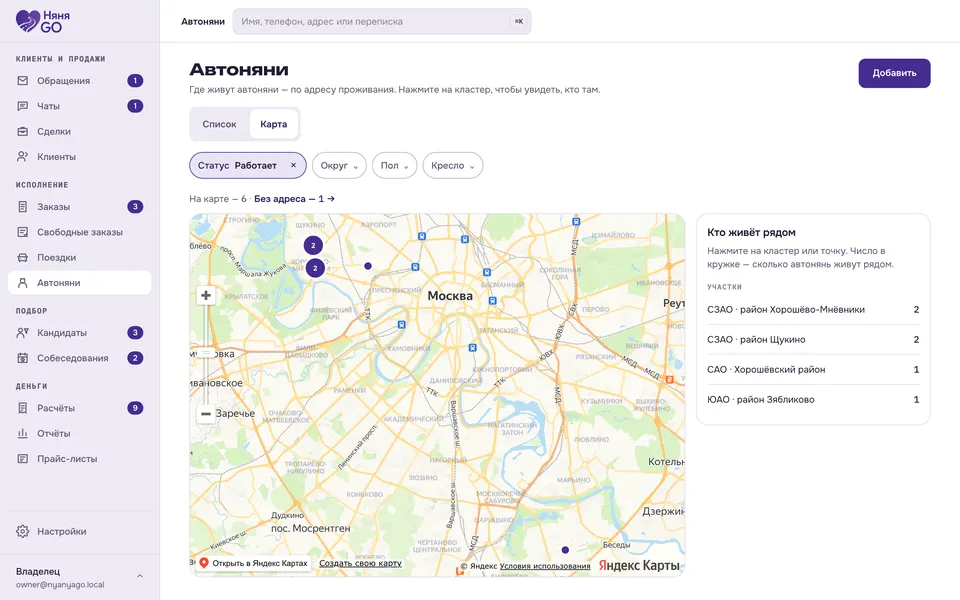Image resolution: width=960 pixels, height=600 pixels.
Task: Click the Яндекс Карты logo on the map
Action: pos(639,565)
